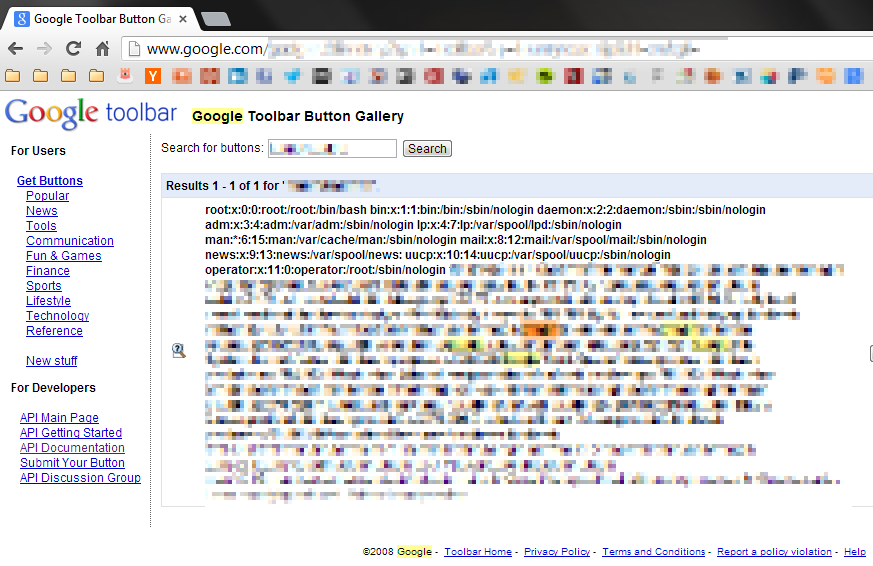Open the API Documentation link
873x566 pixels.
pos(72,448)
